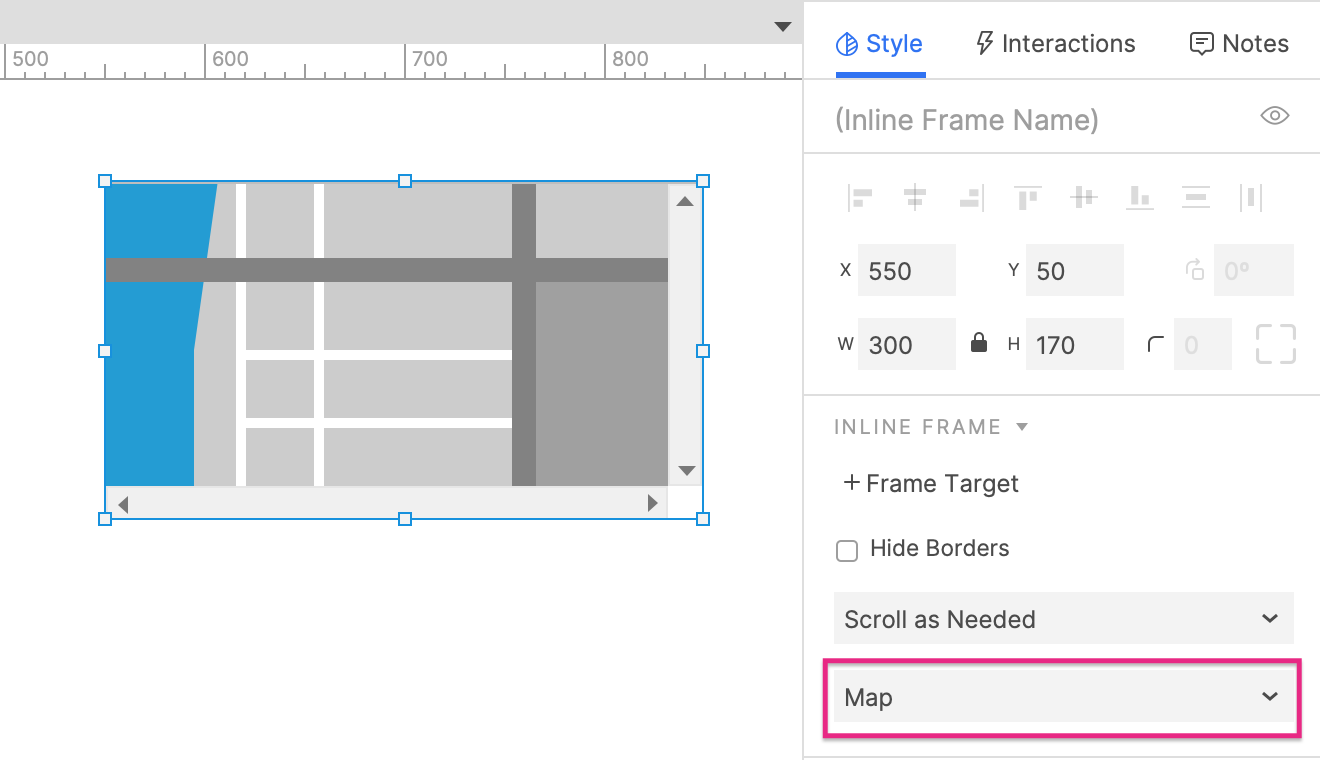1320x760 pixels.
Task: Open the Map preview image dropdown
Action: pos(1063,697)
